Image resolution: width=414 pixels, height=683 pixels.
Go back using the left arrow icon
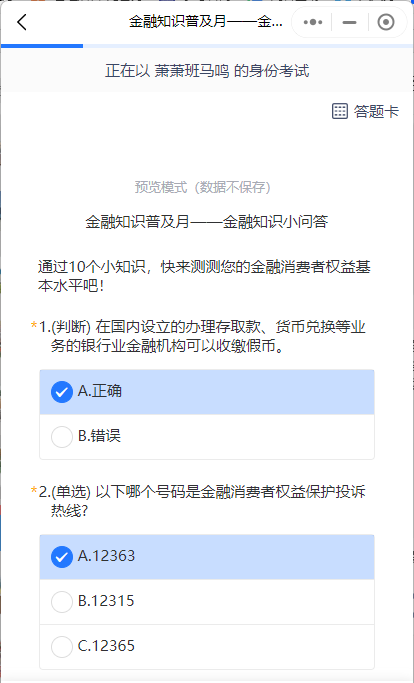click(22, 22)
